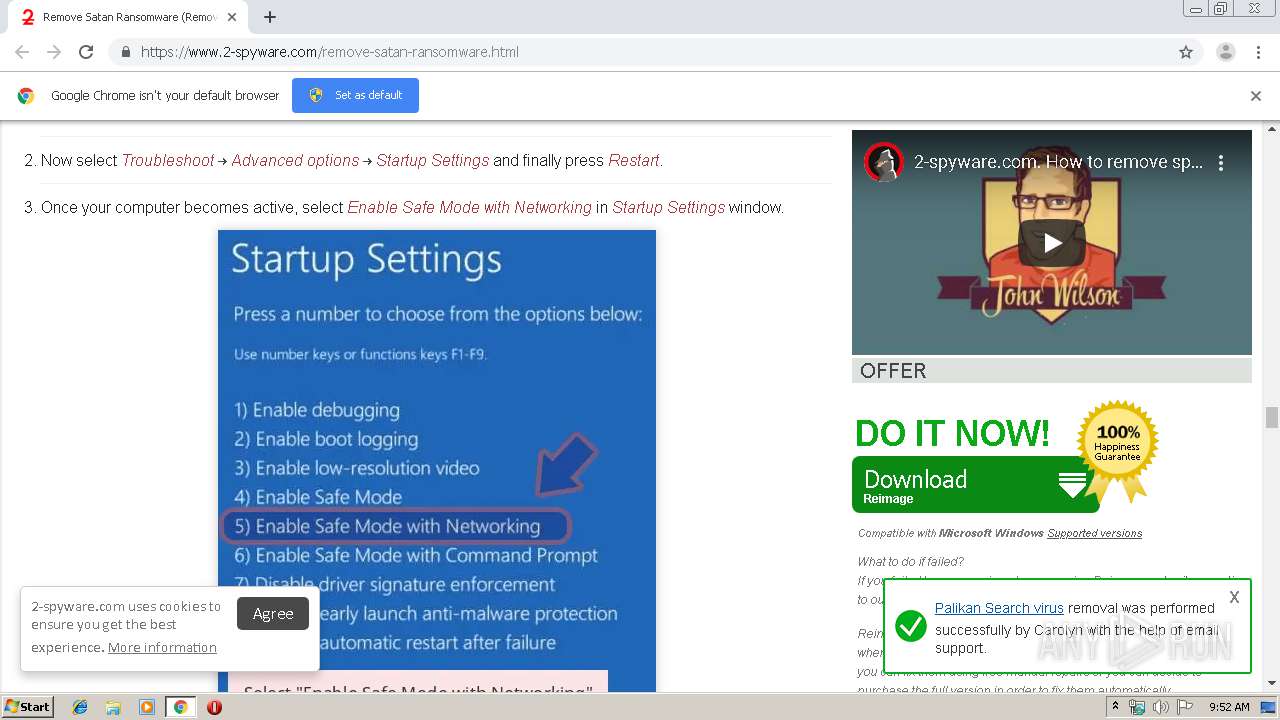Image resolution: width=1280 pixels, height=720 pixels.
Task: Click the Restart text in step 2
Action: tap(634, 160)
